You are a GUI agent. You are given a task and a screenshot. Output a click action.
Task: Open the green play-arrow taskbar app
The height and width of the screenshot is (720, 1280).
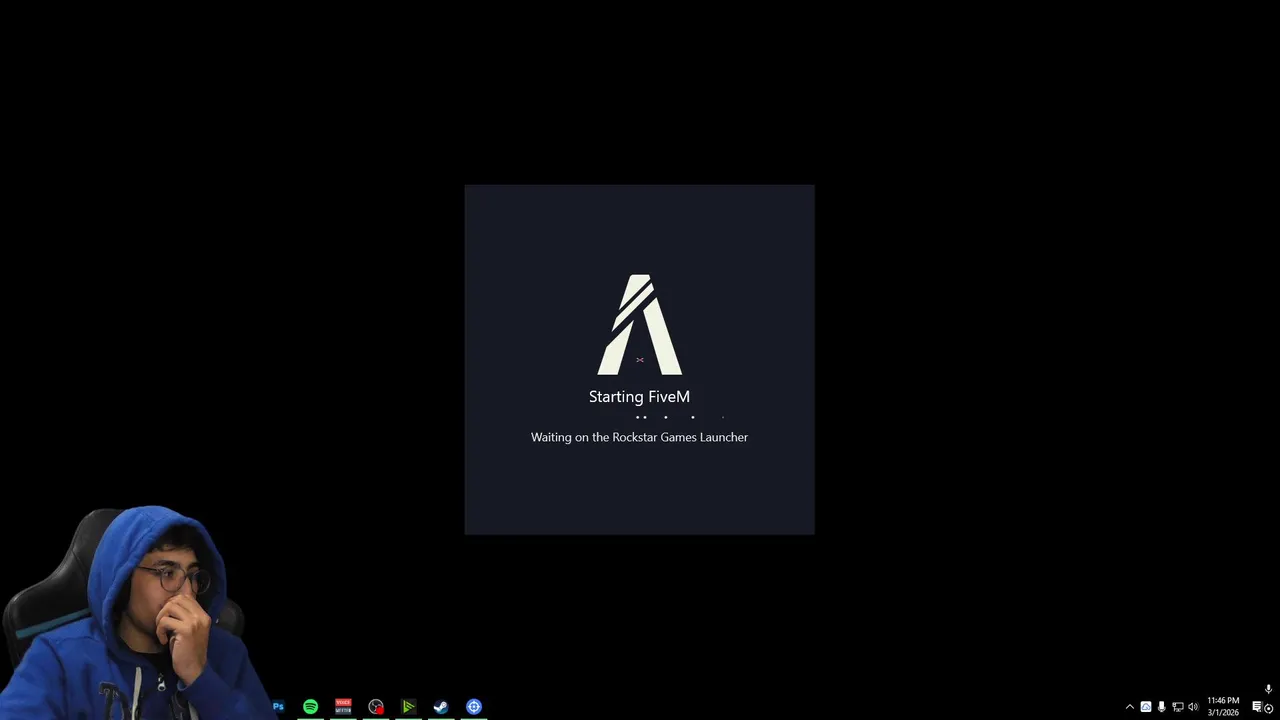(x=408, y=707)
